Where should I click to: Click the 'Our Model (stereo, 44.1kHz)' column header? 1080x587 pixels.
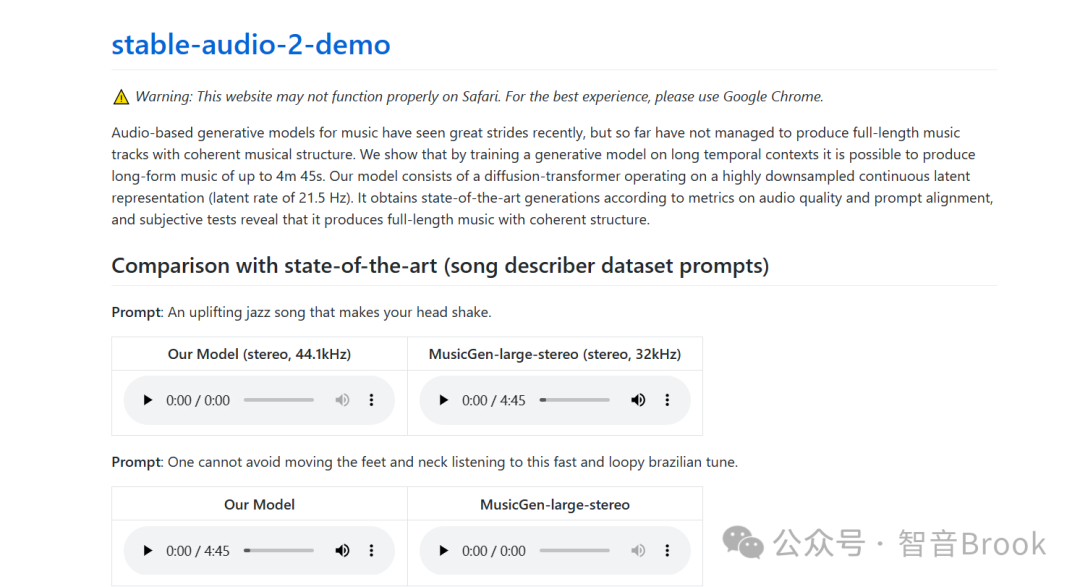tap(259, 354)
